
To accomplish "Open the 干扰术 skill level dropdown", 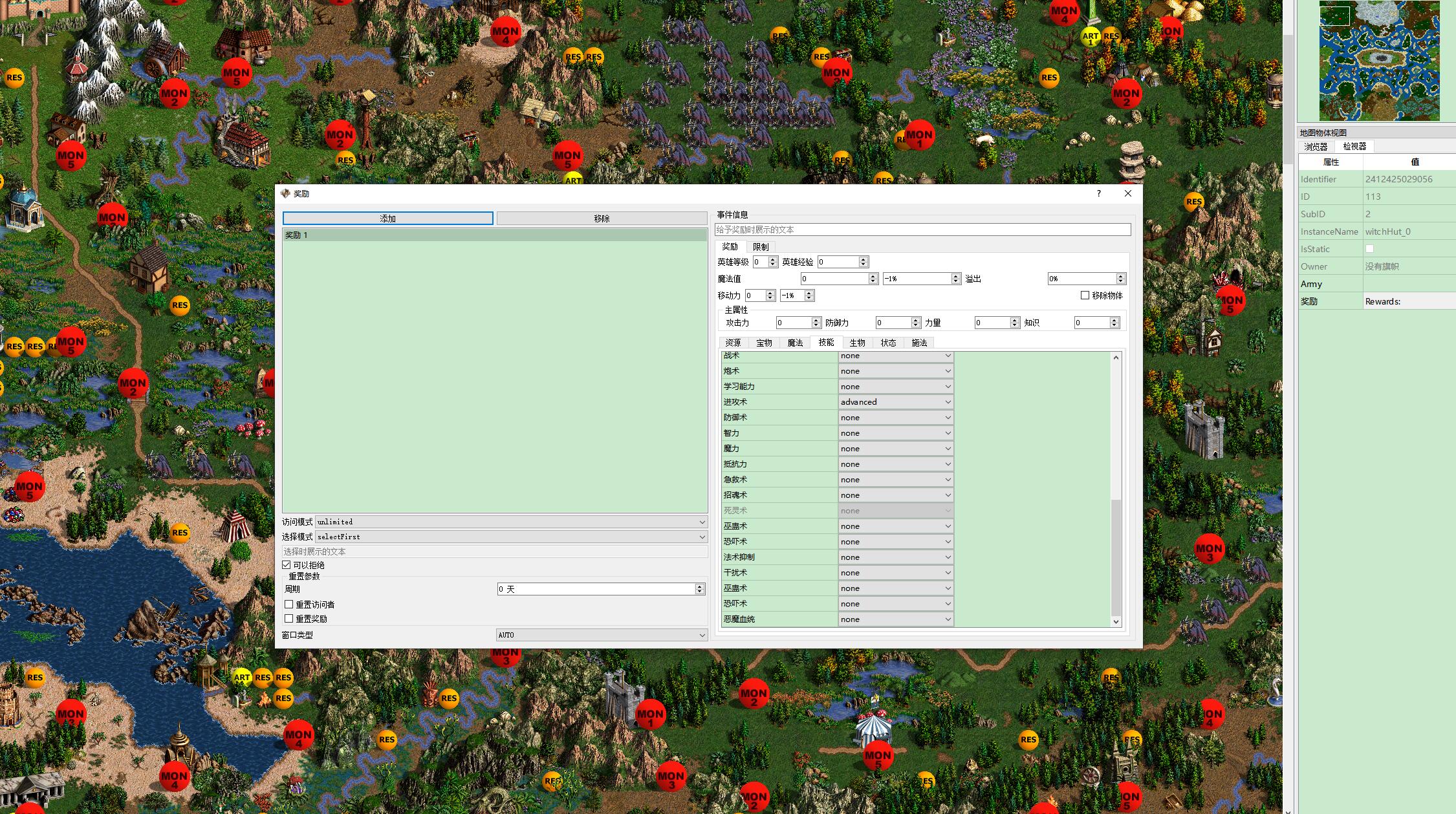I will pyautogui.click(x=896, y=572).
